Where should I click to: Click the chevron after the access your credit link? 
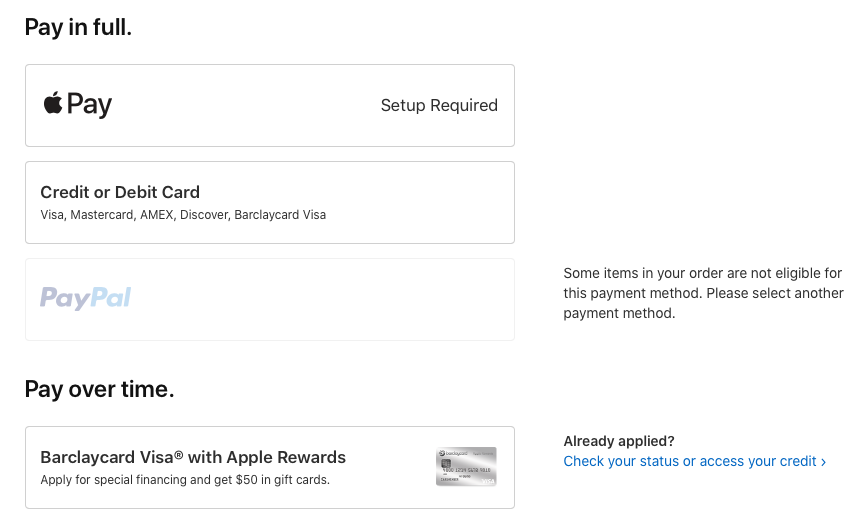(823, 462)
